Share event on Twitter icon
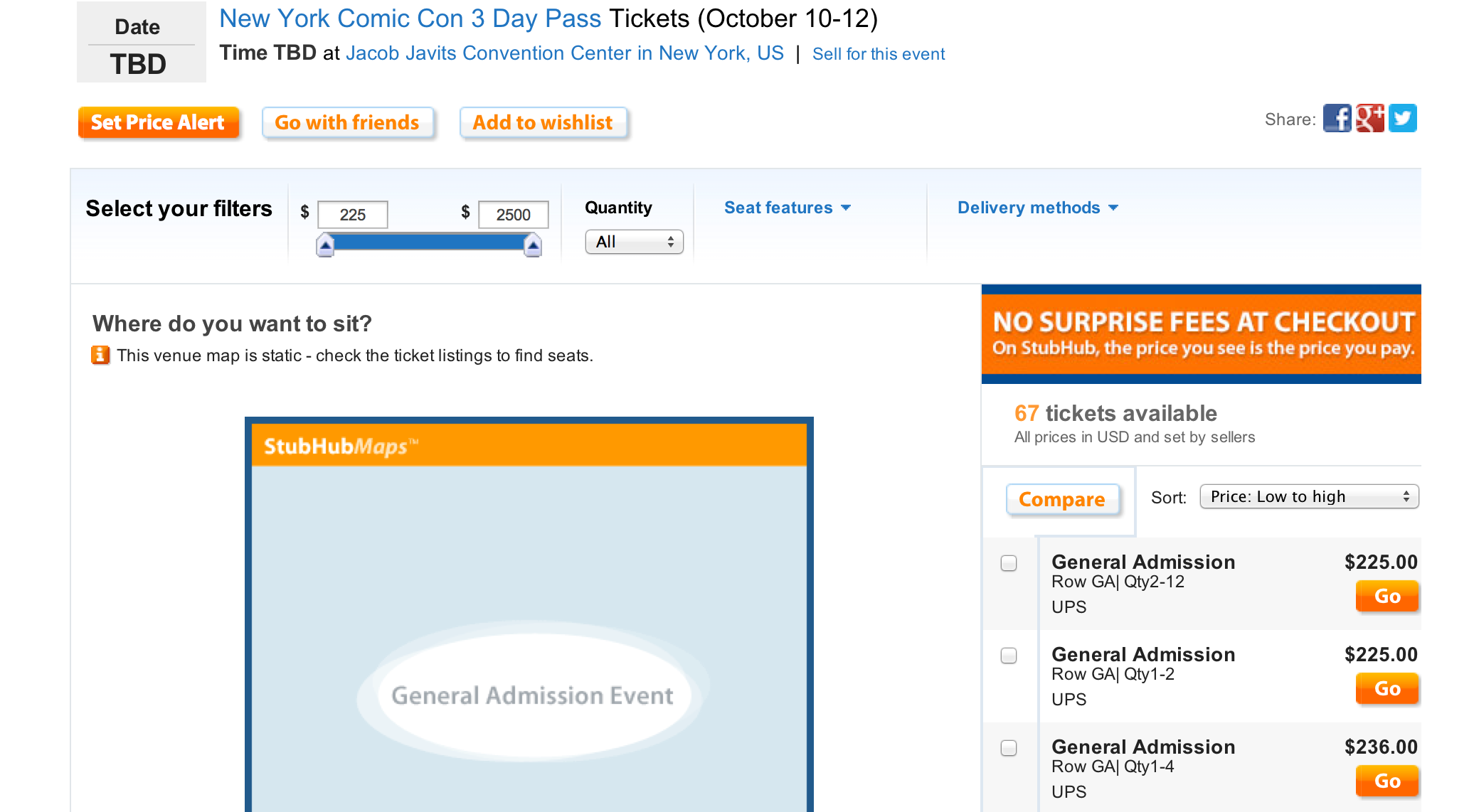This screenshot has width=1474, height=812. 1402,119
